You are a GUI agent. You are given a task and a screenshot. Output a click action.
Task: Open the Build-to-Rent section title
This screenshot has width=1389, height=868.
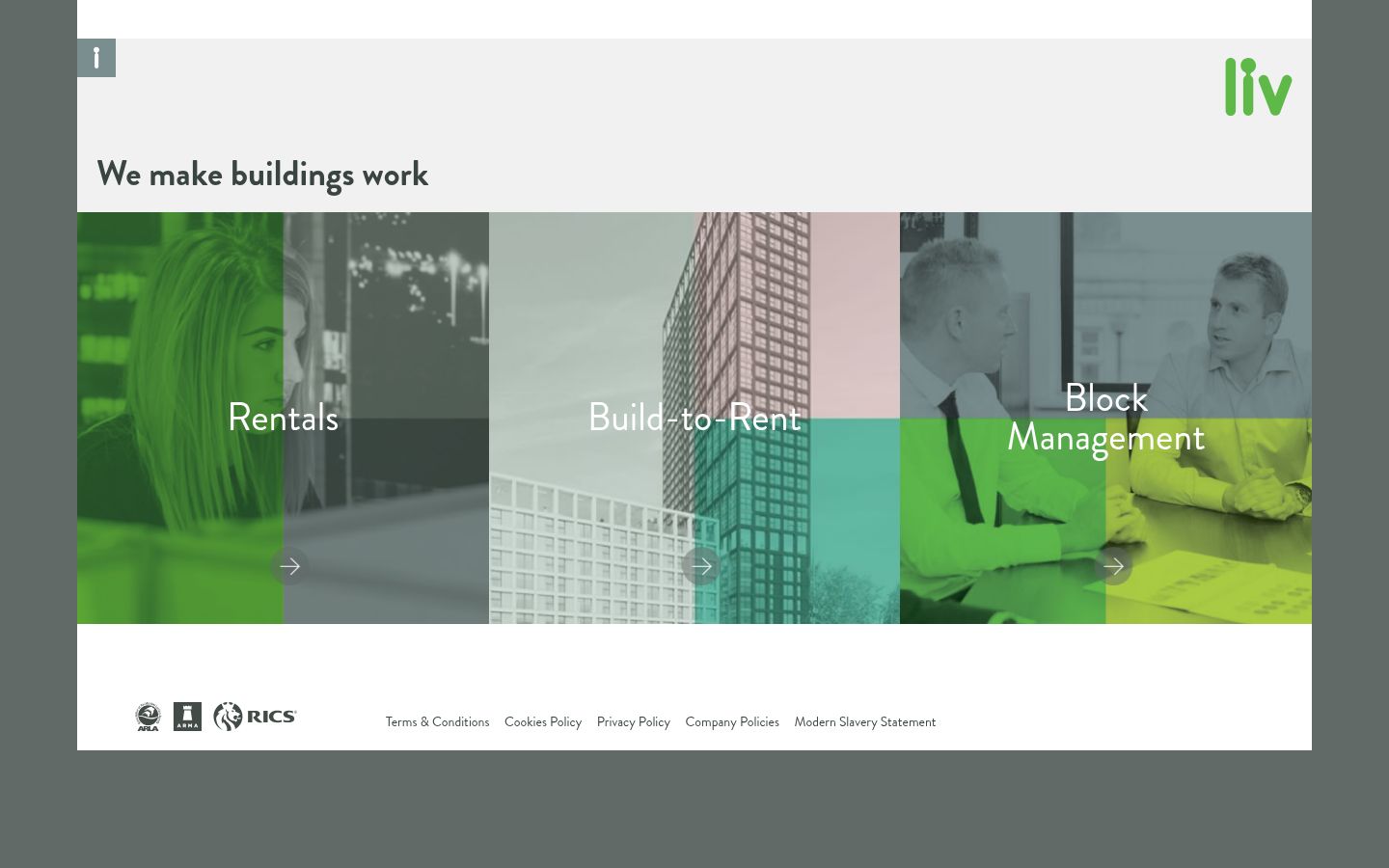tap(694, 418)
